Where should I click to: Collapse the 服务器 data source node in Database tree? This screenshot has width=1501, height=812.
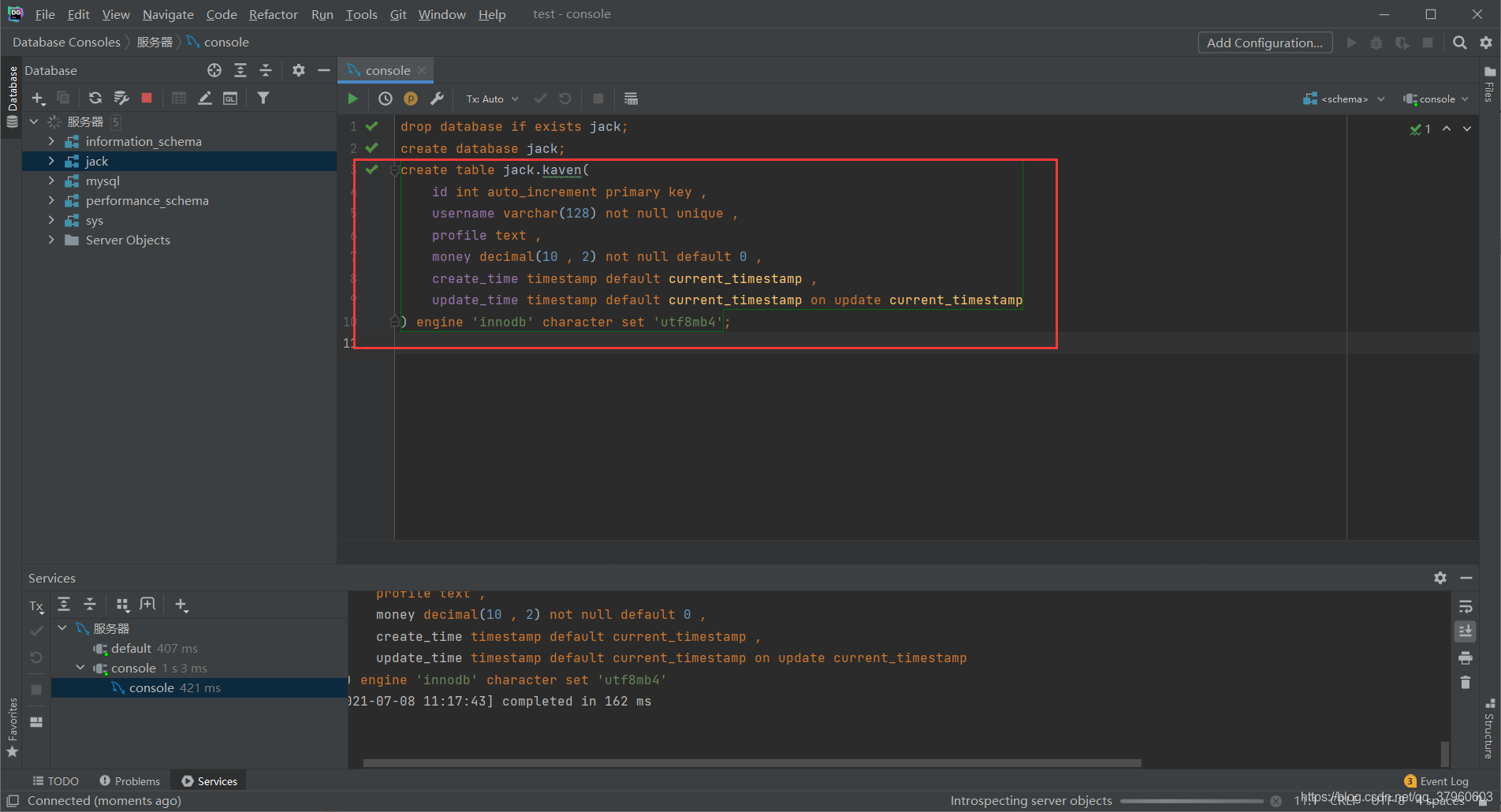34,121
